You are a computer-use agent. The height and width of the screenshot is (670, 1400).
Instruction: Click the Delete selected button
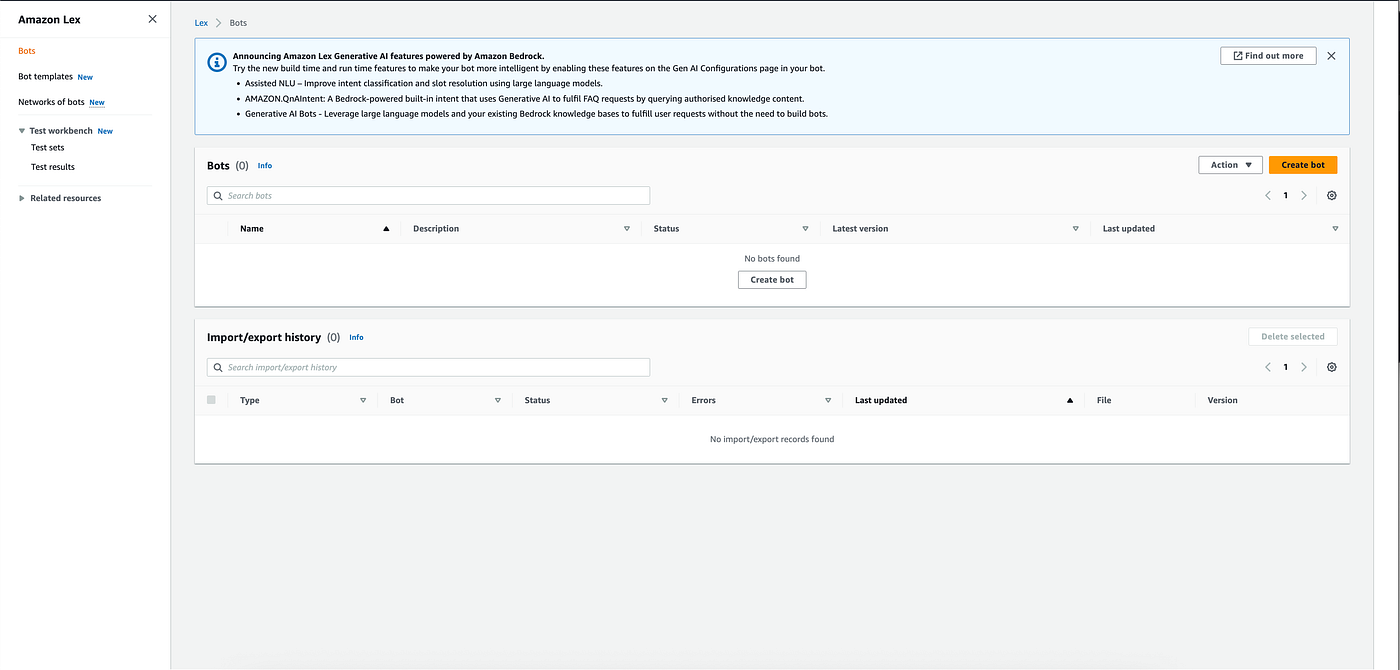pos(1293,337)
